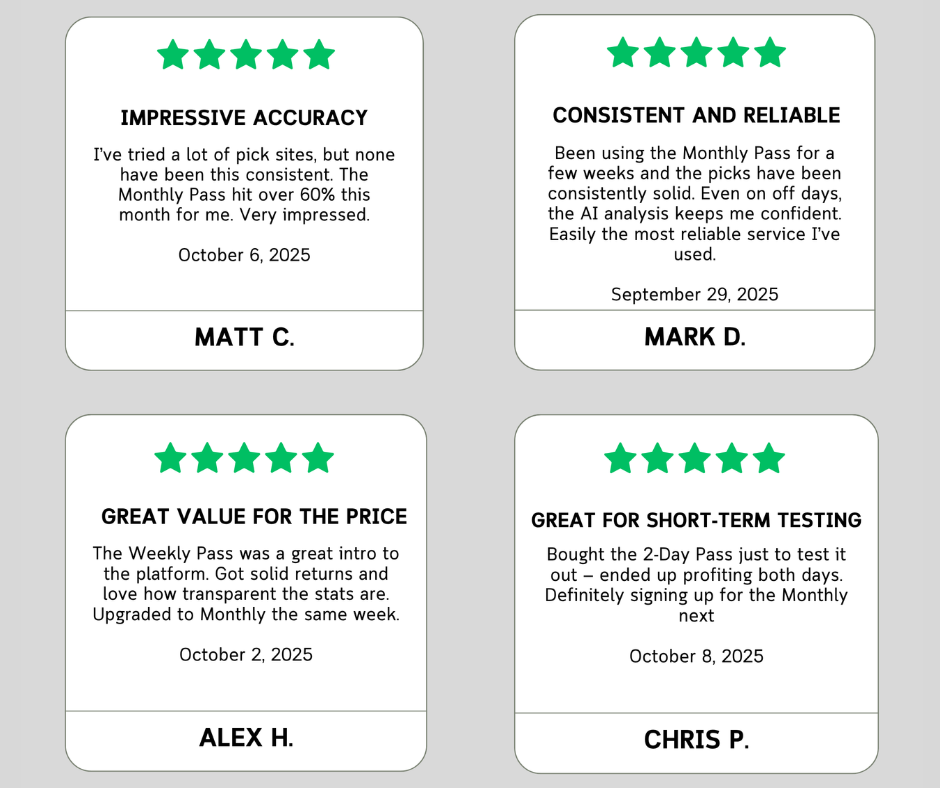This screenshot has width=940, height=788.
Task: Select the second star in Alex H.'s review
Action: click(207, 458)
